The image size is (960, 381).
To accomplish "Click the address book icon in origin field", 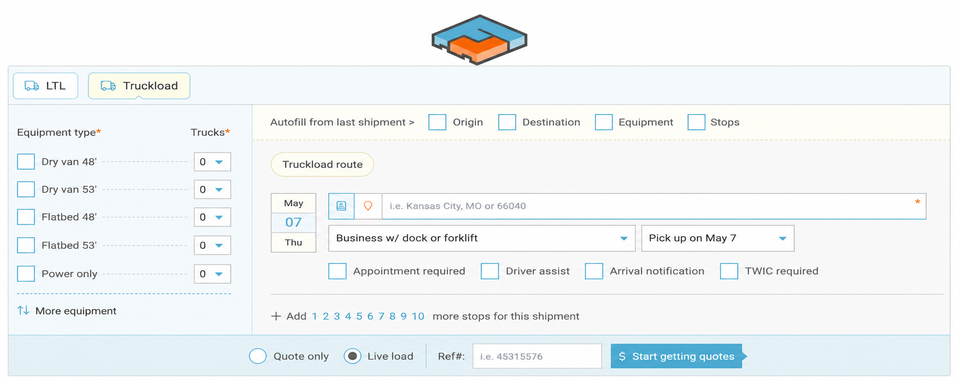I will (x=342, y=206).
